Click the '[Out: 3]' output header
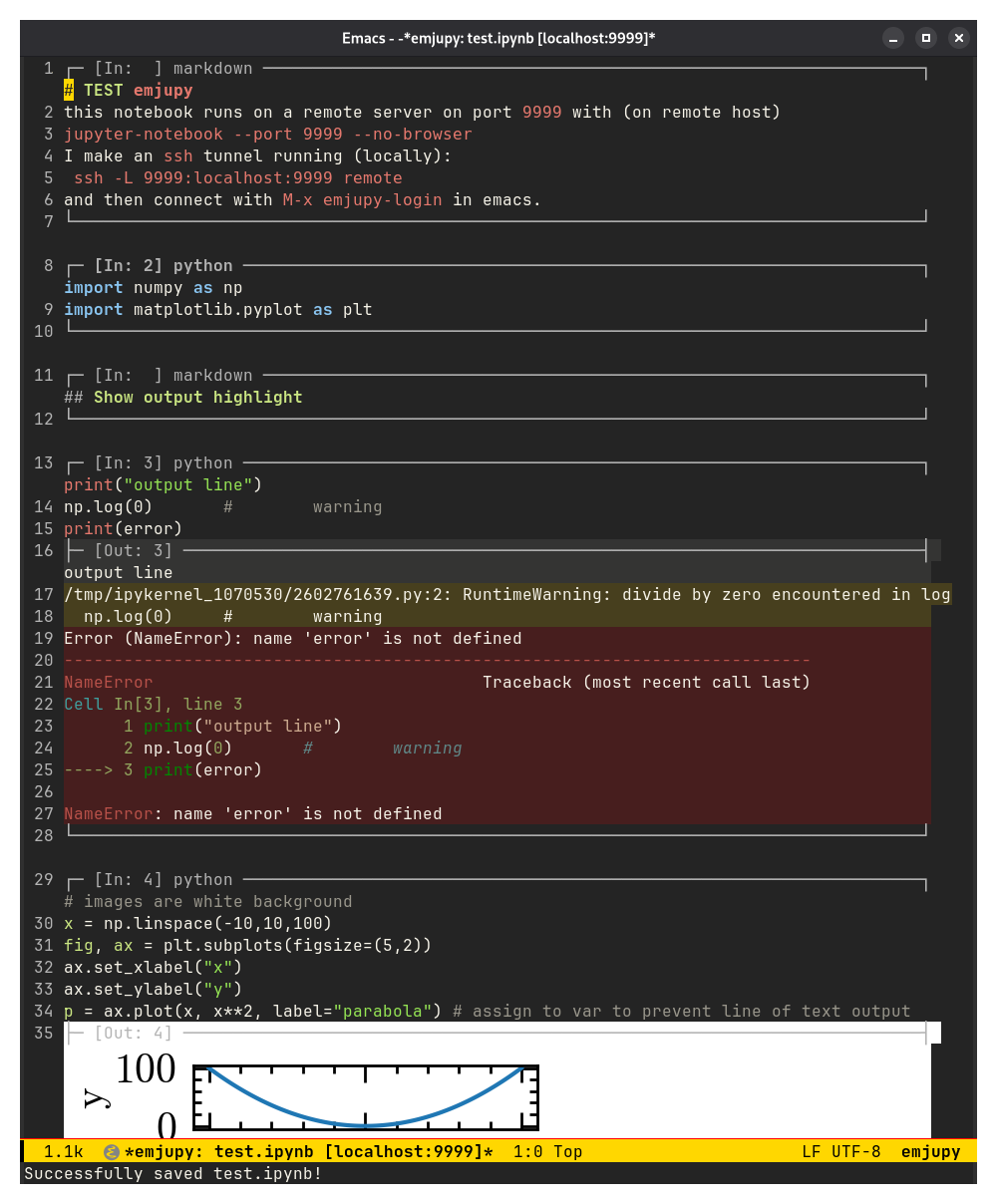 click(134, 551)
